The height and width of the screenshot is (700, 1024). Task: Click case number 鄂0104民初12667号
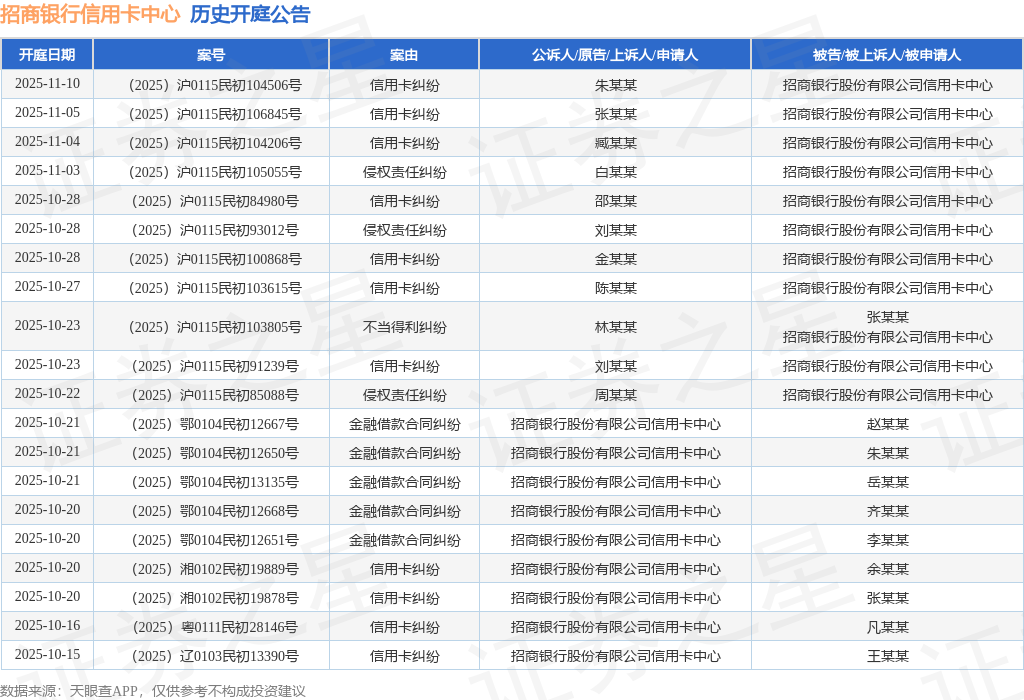click(215, 424)
